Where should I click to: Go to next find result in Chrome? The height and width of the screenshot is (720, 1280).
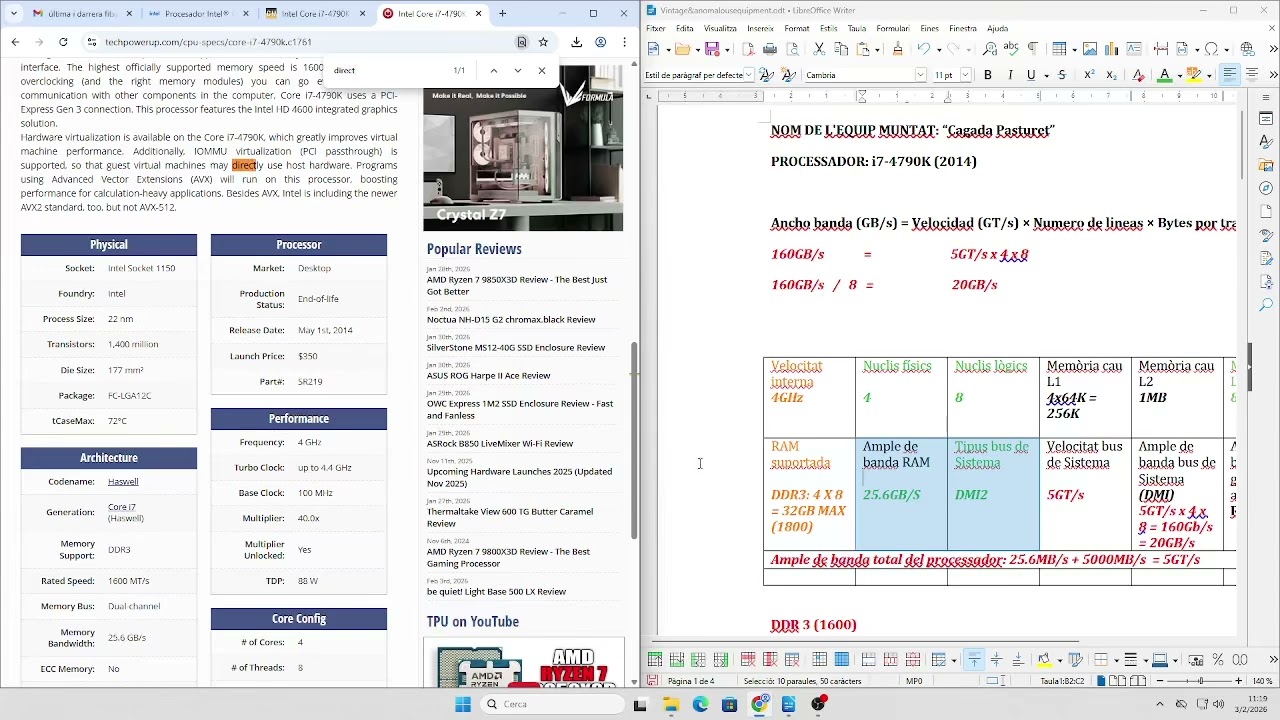tap(517, 70)
